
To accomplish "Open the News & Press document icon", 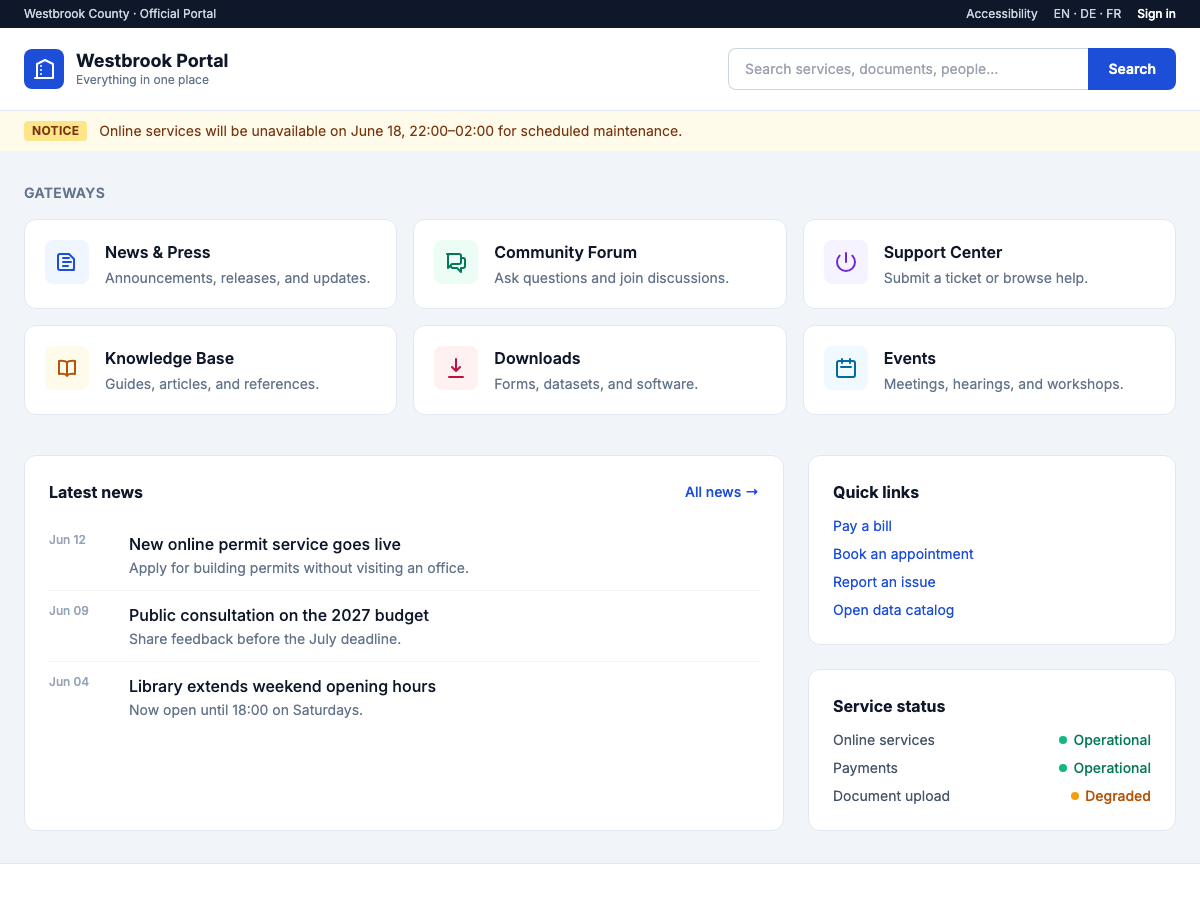I will tap(67, 262).
